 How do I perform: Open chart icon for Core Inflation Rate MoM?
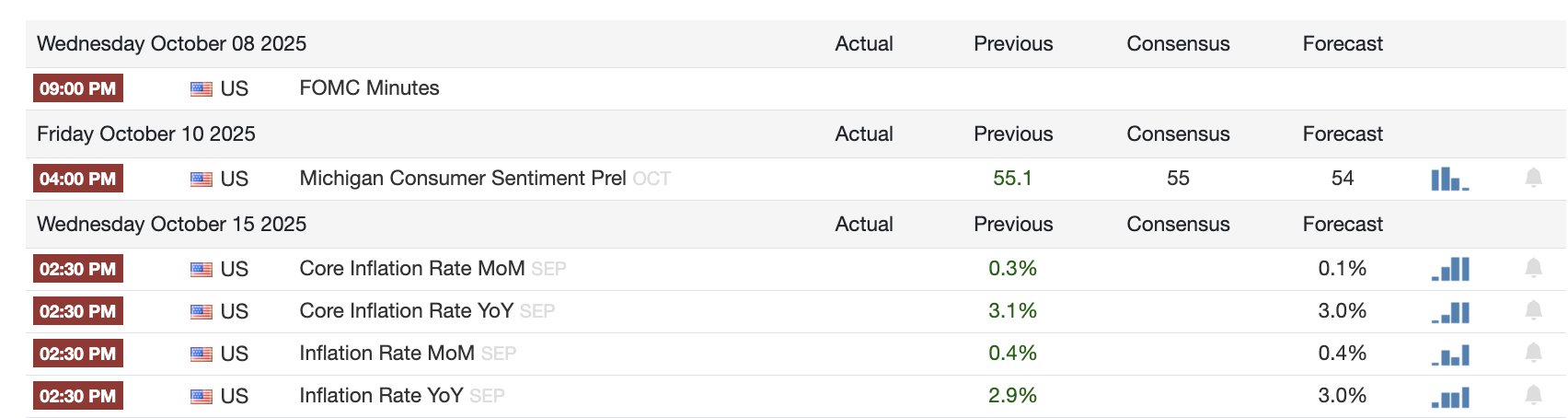(x=1451, y=269)
